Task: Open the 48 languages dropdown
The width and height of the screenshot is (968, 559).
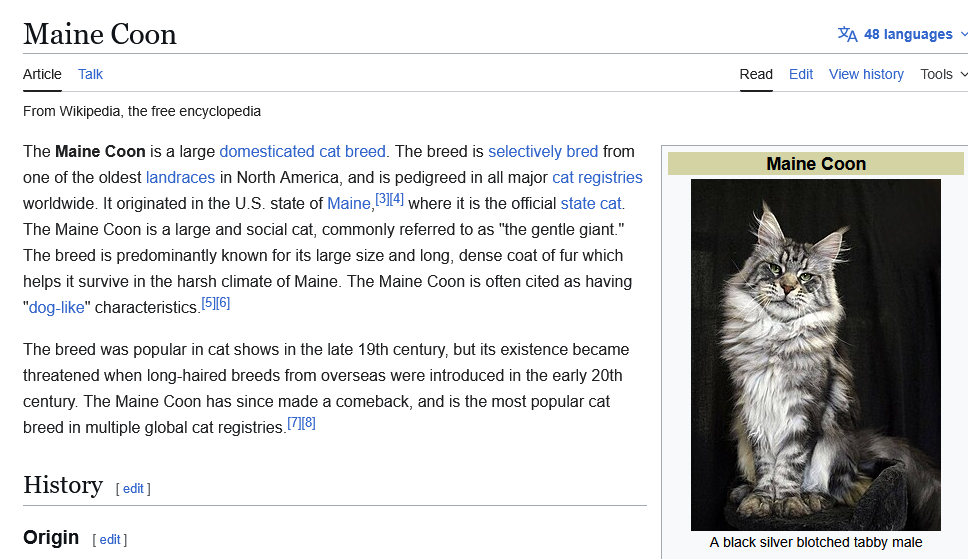Action: point(903,34)
